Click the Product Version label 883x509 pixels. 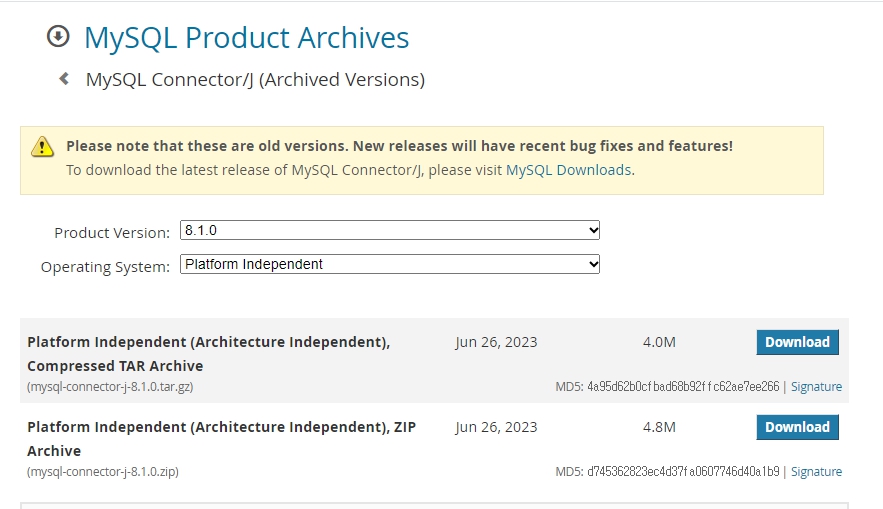tap(112, 232)
